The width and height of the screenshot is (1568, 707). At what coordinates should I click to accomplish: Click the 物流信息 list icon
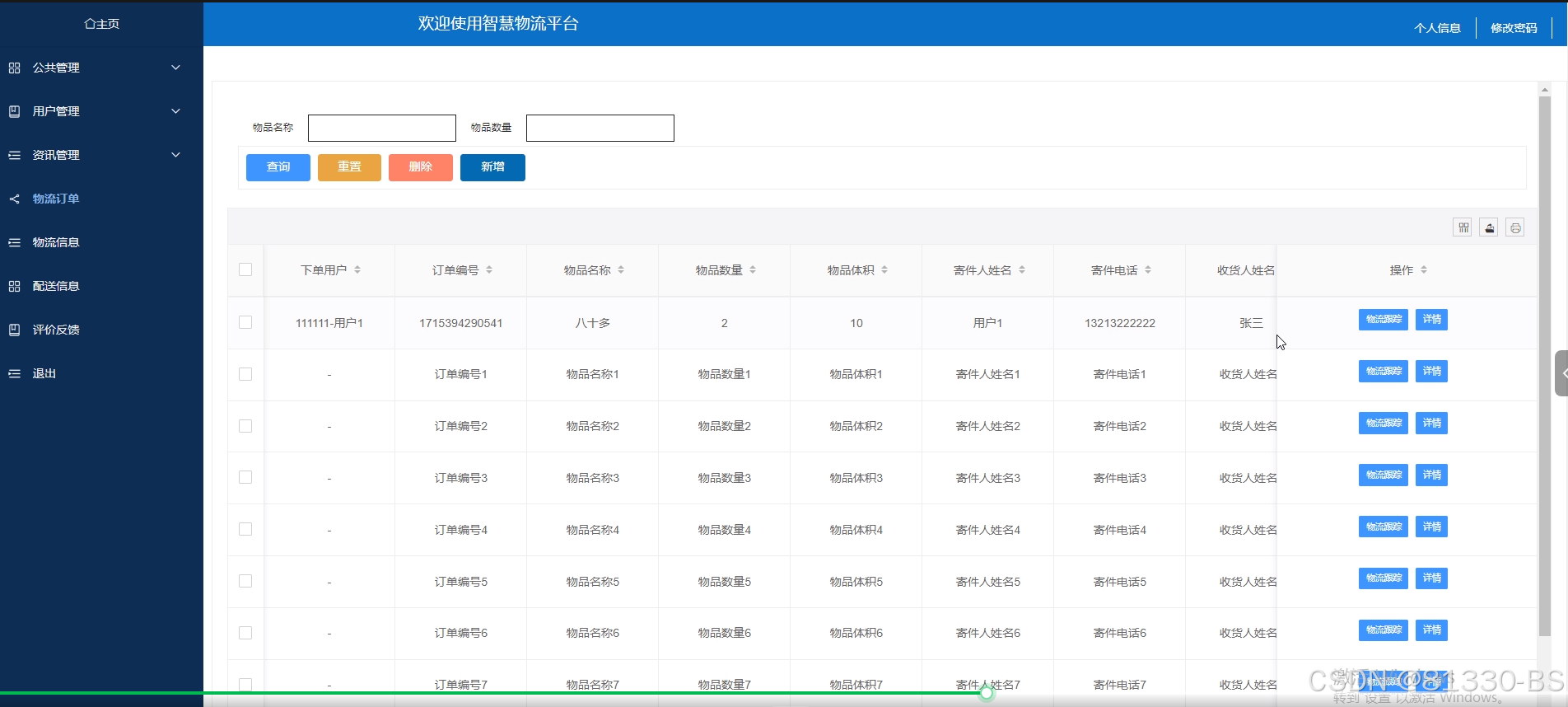[14, 242]
